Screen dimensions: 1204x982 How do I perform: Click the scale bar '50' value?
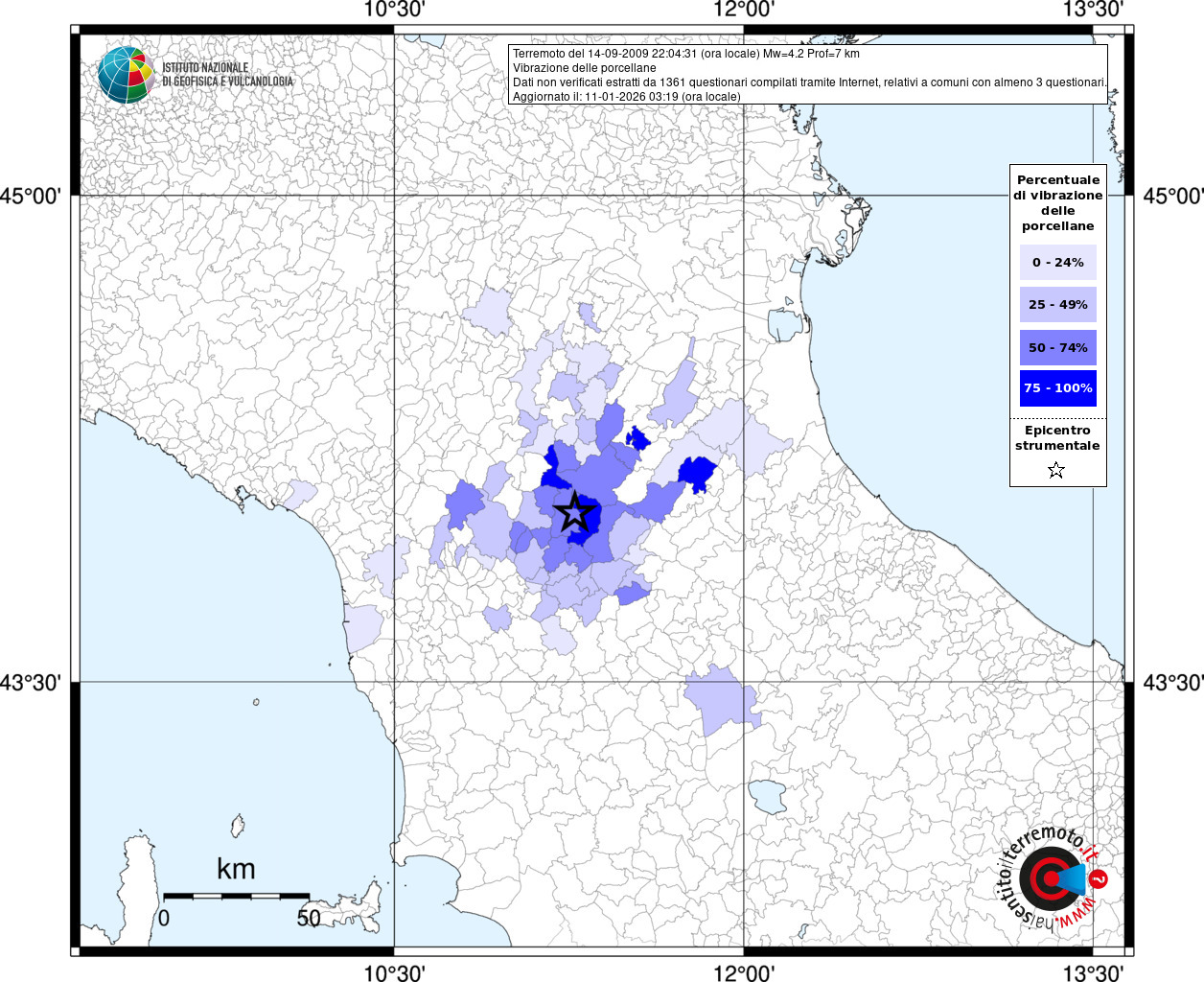(x=309, y=918)
